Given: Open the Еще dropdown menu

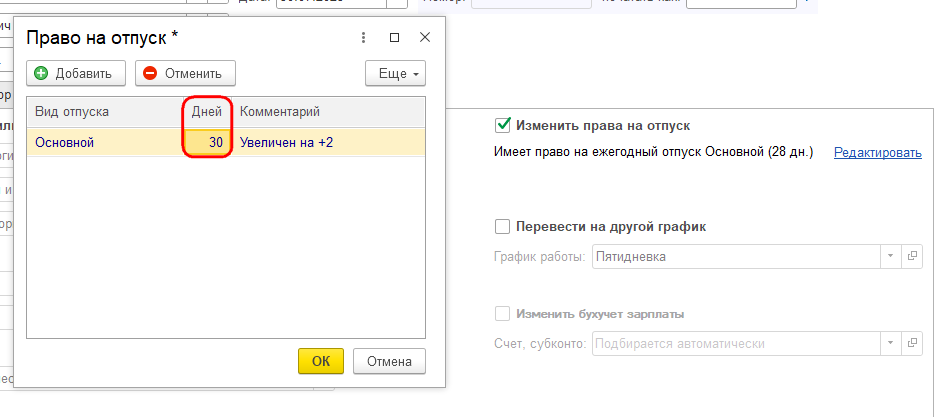Looking at the screenshot, I should click(x=395, y=74).
